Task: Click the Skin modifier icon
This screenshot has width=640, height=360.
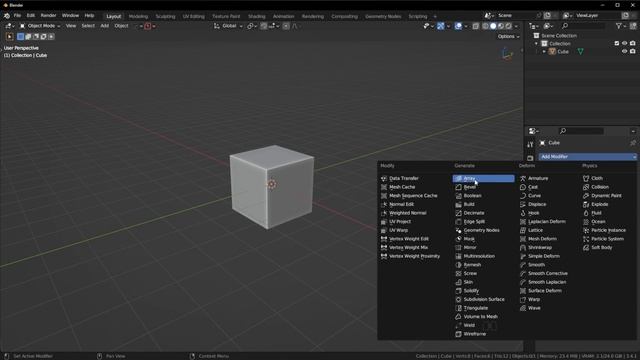Action: [x=458, y=282]
